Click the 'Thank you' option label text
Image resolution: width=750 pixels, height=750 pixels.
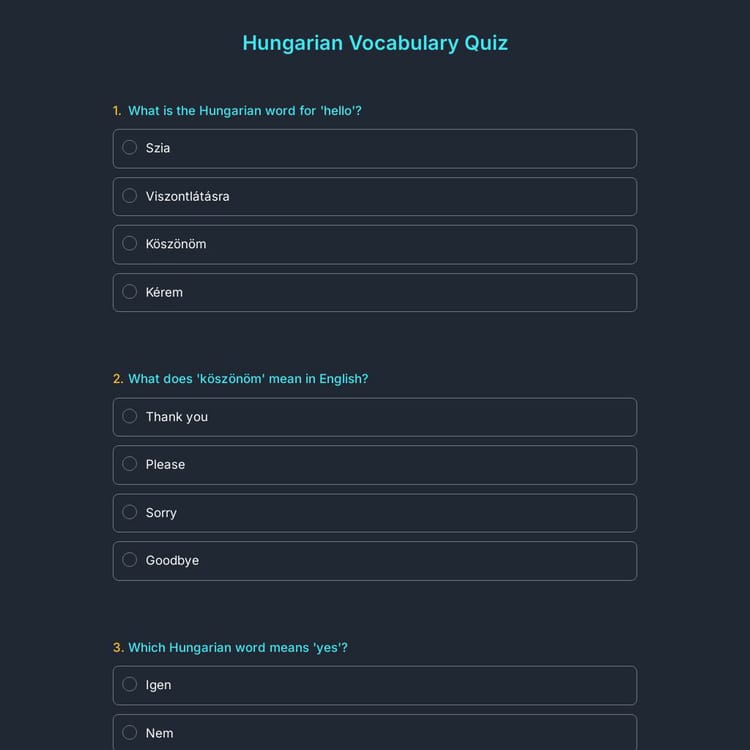click(x=177, y=417)
